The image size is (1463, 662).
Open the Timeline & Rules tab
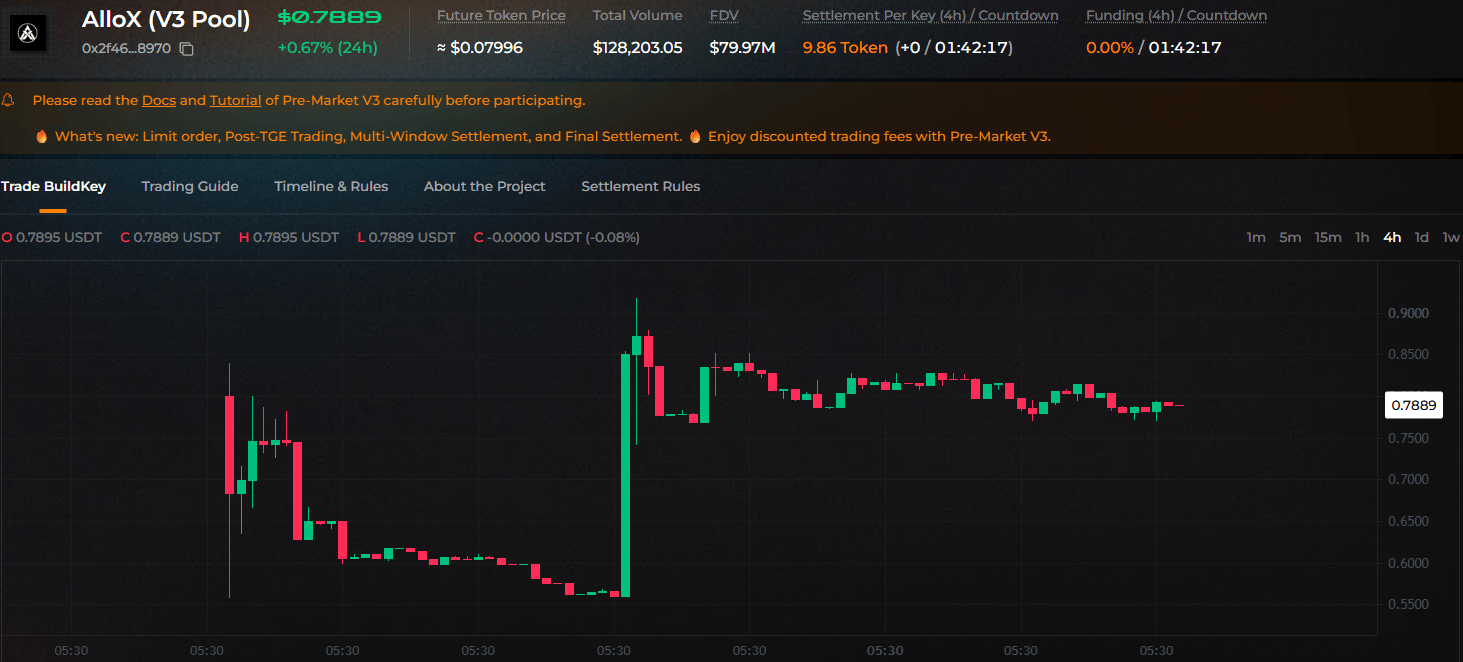(331, 186)
